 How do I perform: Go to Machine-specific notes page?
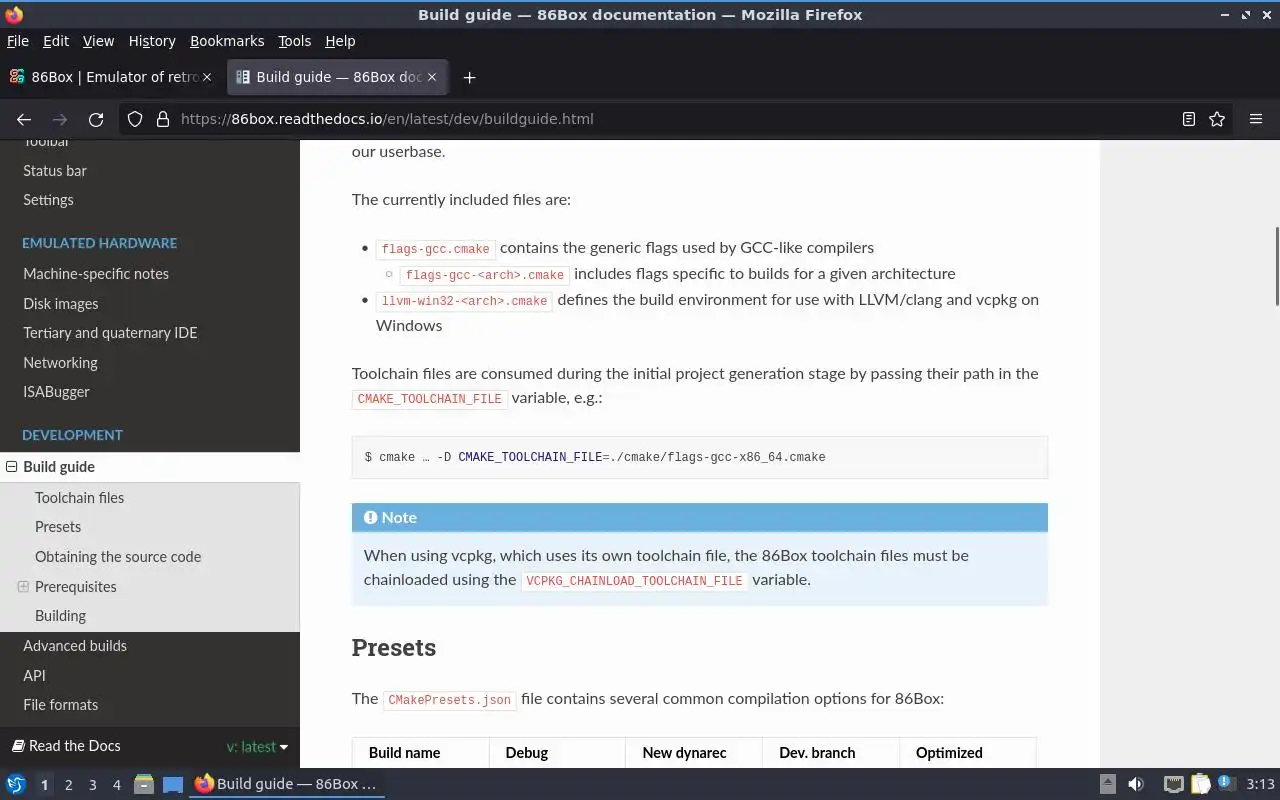tap(96, 274)
